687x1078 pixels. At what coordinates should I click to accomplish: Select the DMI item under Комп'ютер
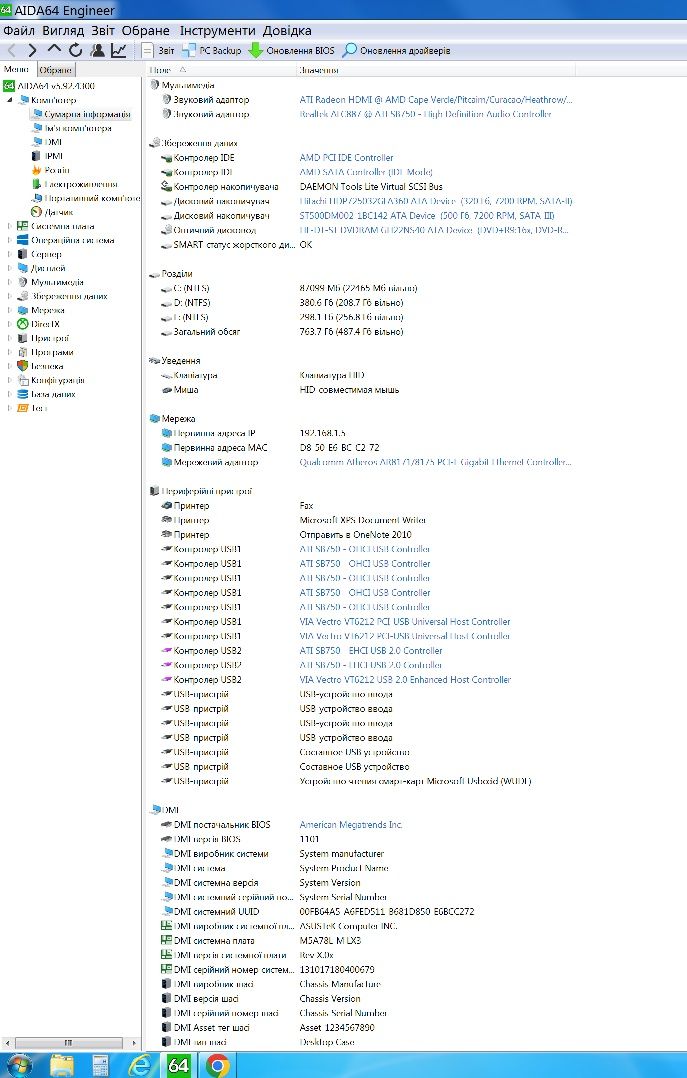[47, 142]
